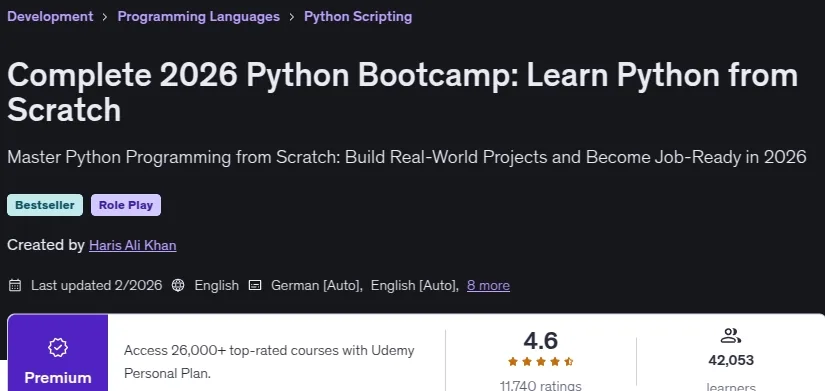
Task: Open the Development breadcrumb link
Action: tap(50, 16)
